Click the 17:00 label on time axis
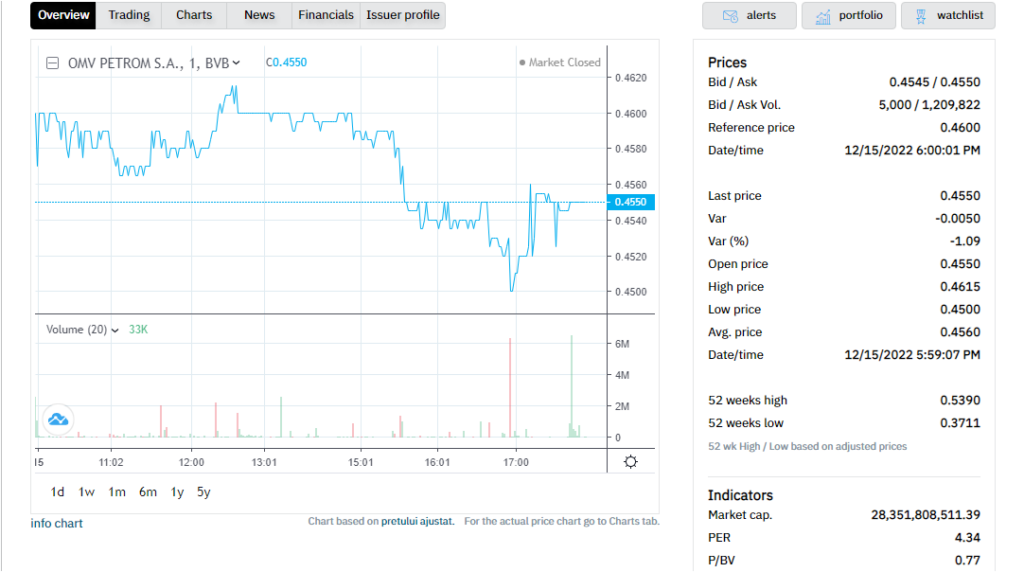Image resolution: width=1024 pixels, height=572 pixels. [x=516, y=463]
